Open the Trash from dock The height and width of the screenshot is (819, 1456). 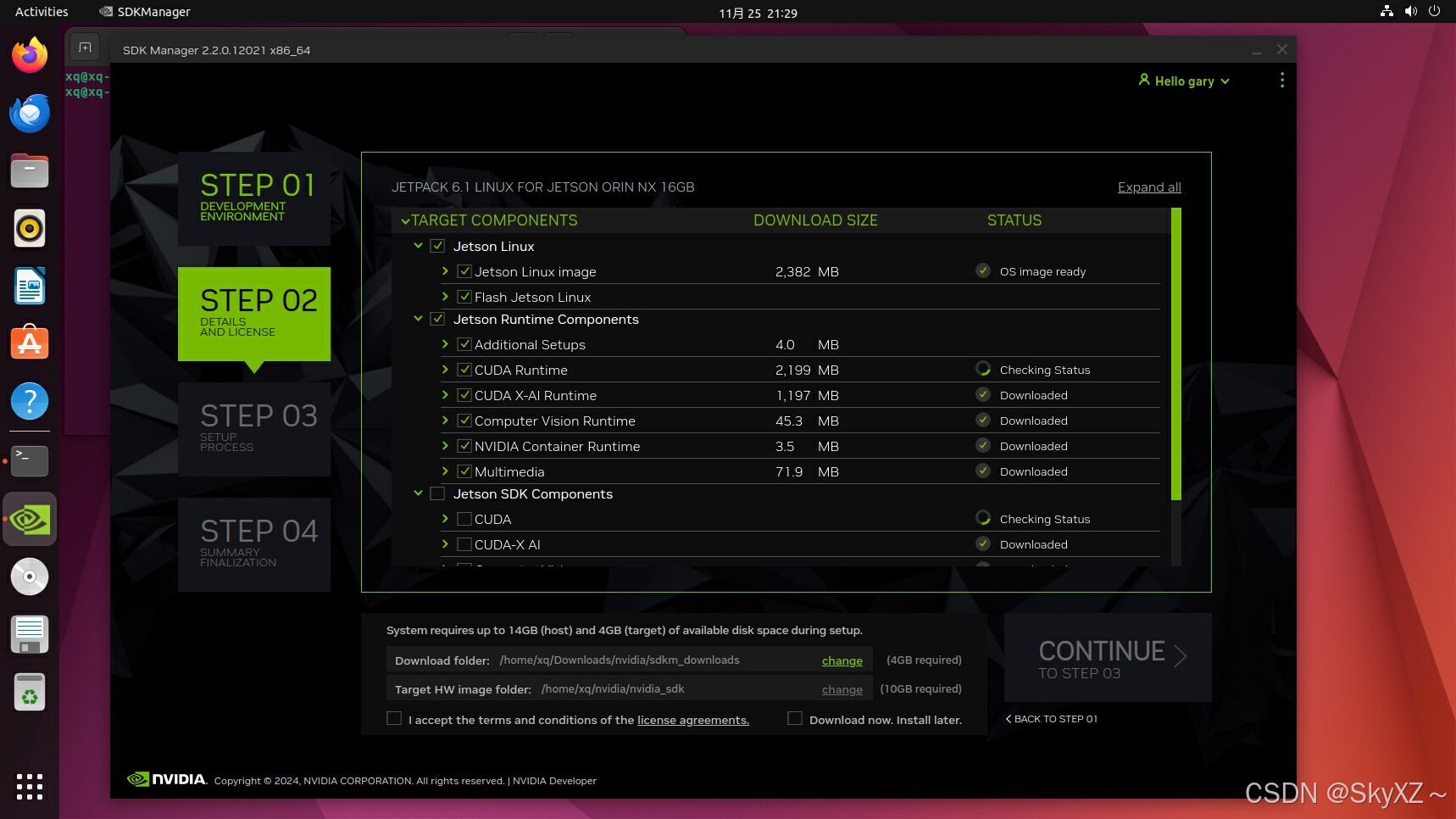tap(30, 692)
